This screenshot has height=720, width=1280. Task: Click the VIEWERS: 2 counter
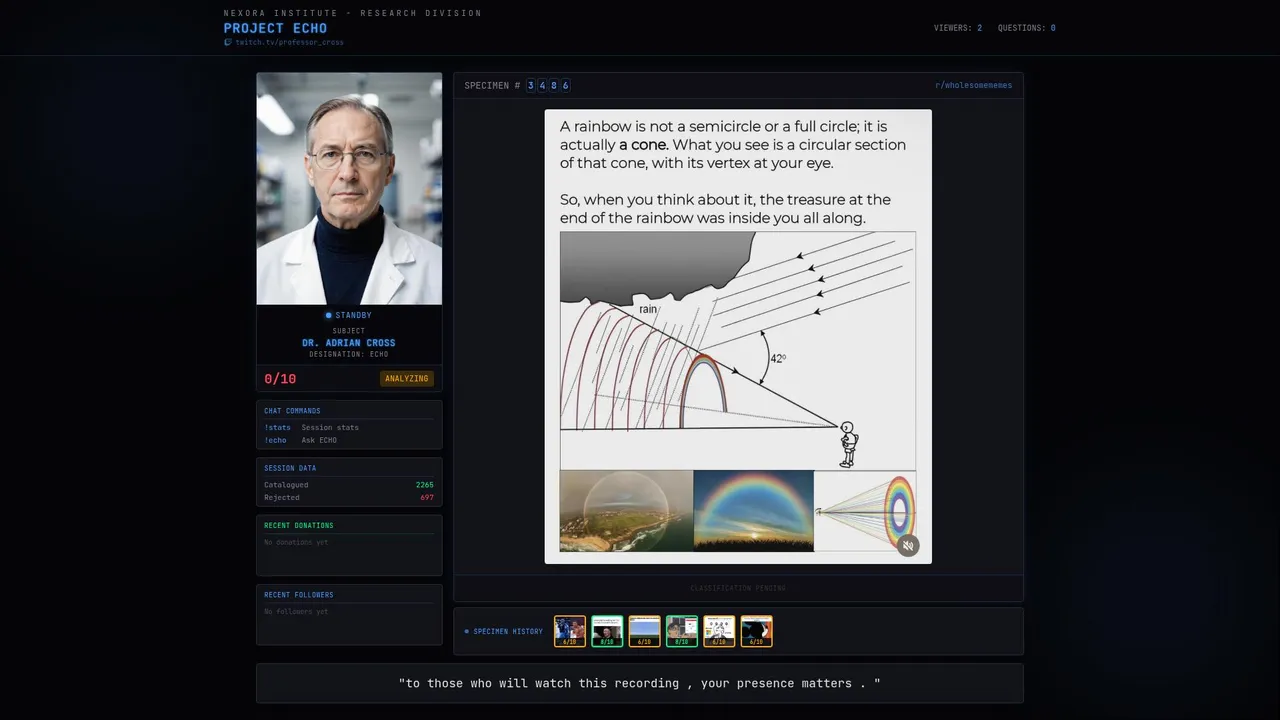pos(958,28)
